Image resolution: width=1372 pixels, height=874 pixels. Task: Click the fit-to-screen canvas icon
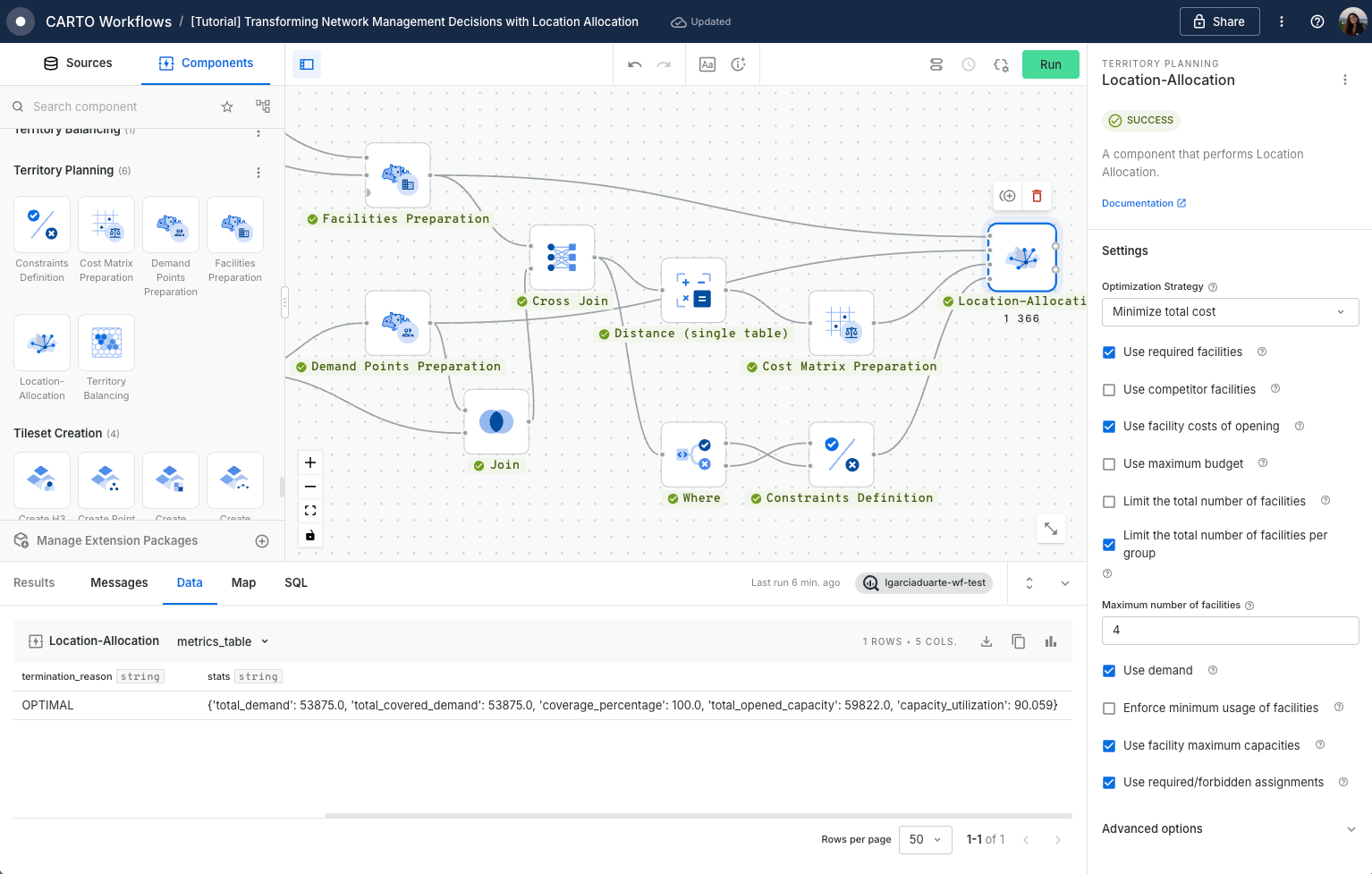coord(310,511)
